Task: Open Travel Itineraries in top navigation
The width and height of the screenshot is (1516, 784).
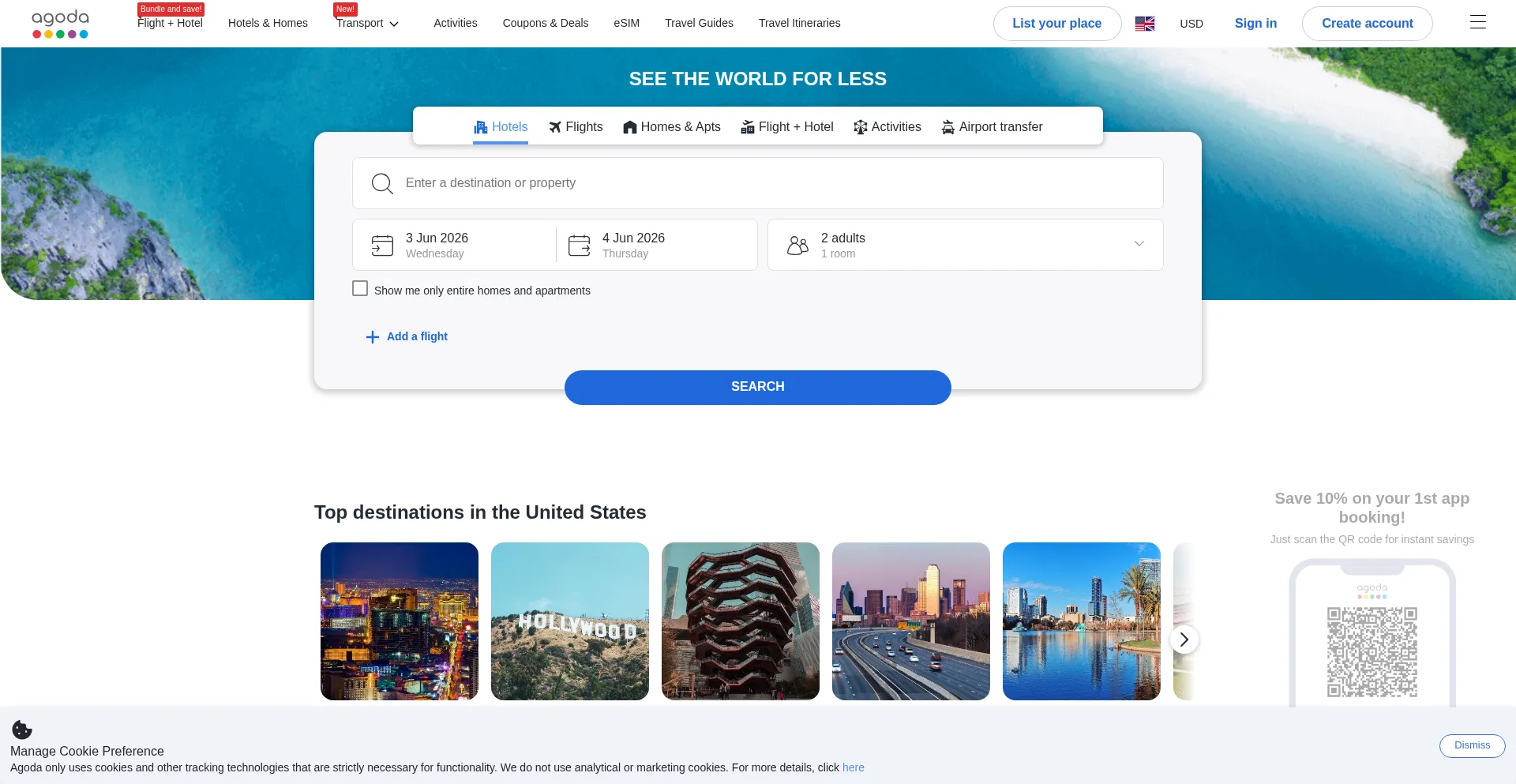Action: click(x=799, y=24)
